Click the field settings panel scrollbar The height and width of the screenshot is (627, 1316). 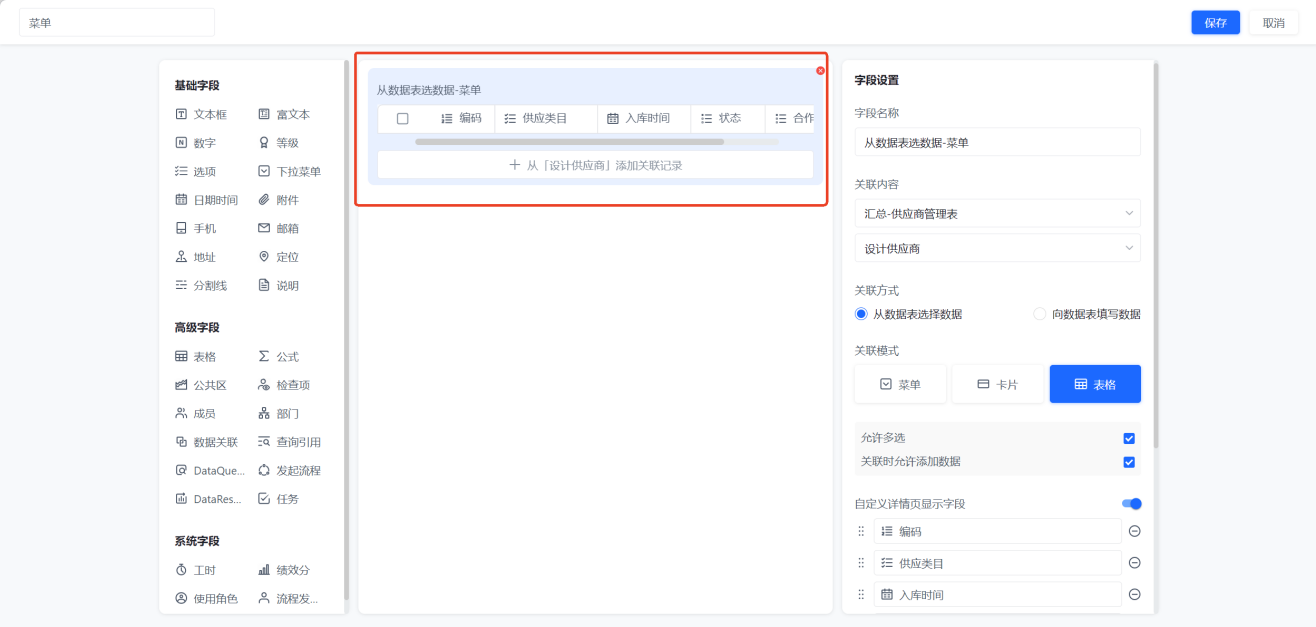click(x=1156, y=255)
